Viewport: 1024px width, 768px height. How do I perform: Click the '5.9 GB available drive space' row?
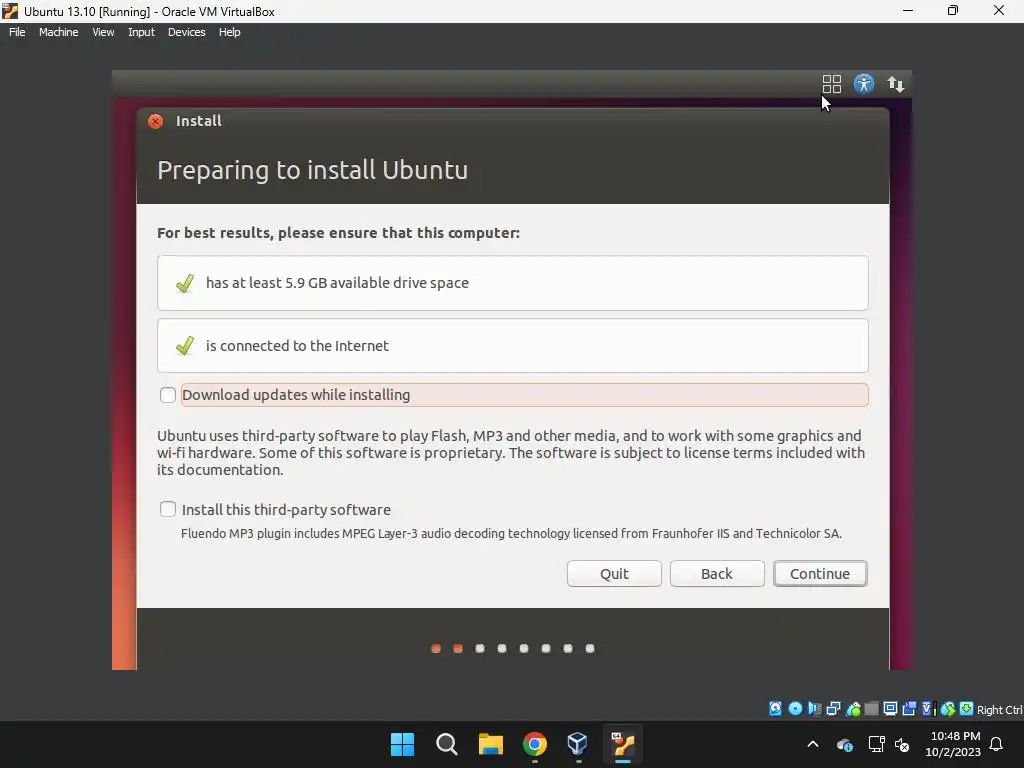click(513, 283)
